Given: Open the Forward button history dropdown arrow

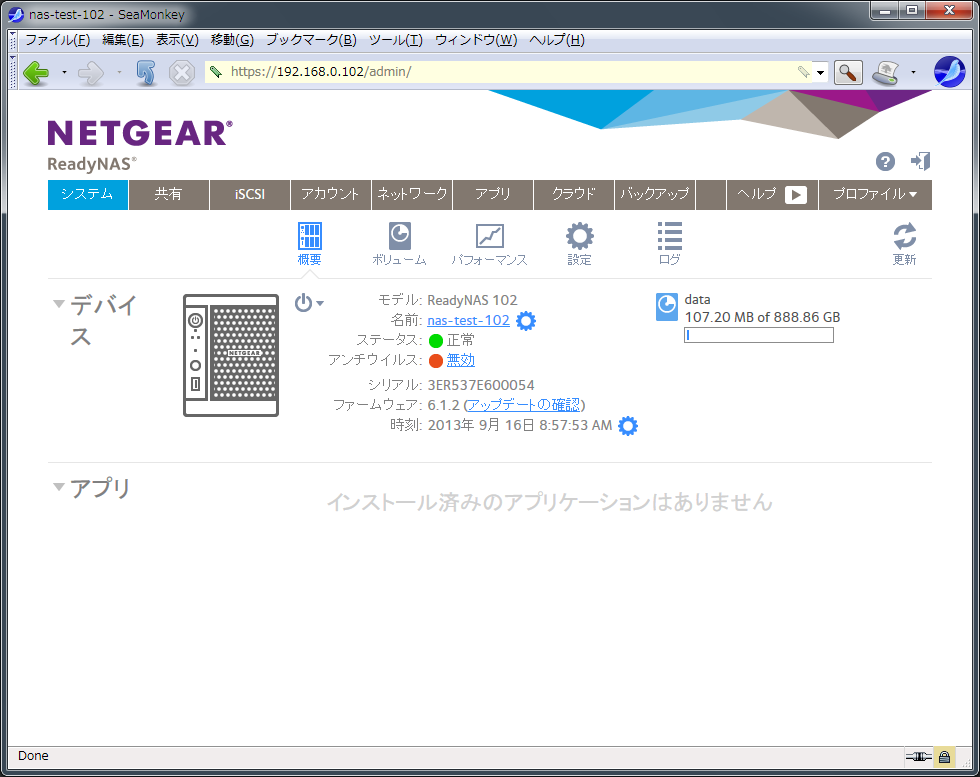Looking at the screenshot, I should pyautogui.click(x=119, y=73).
